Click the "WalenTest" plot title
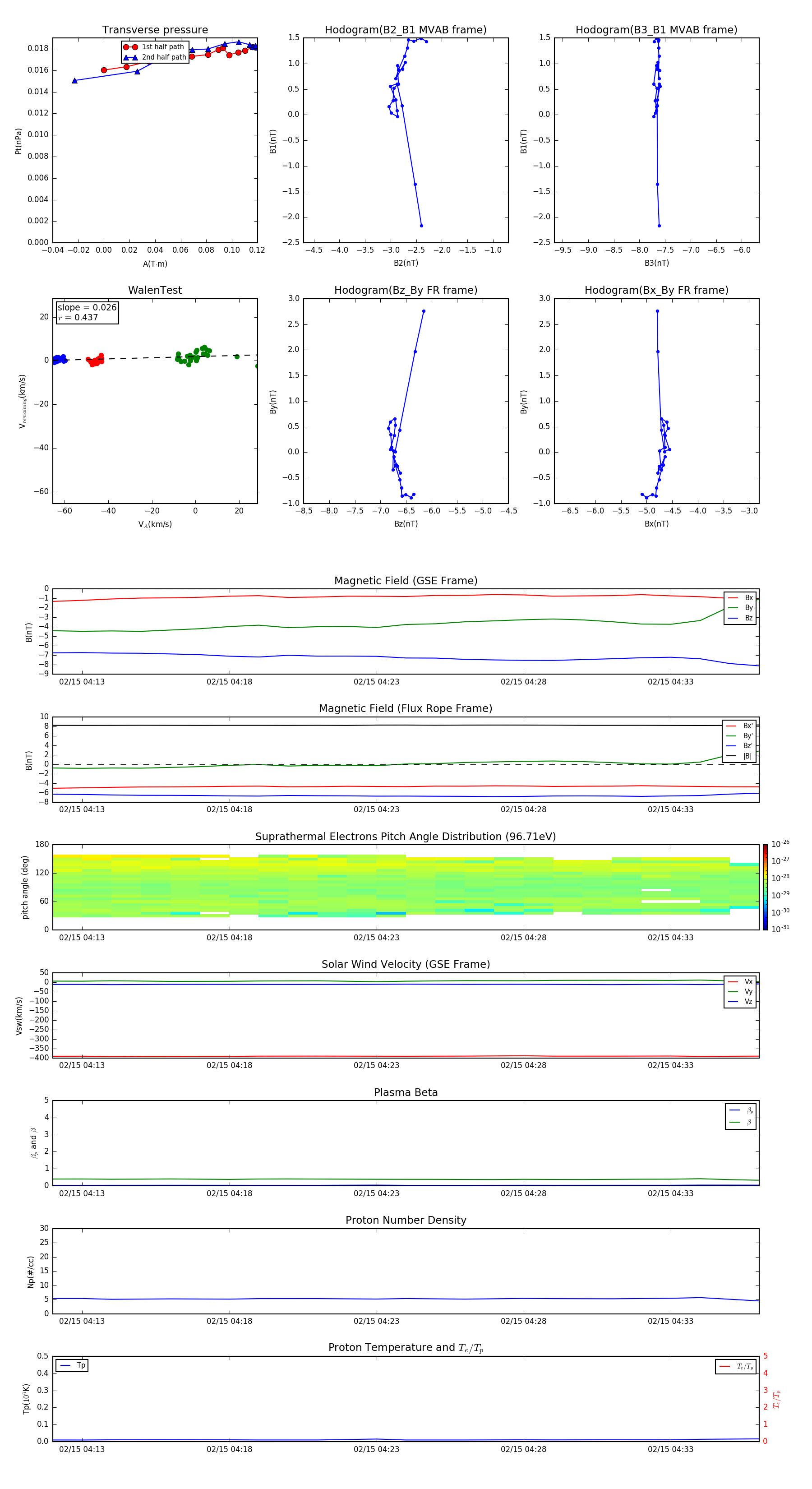Screen dimensions: 812x1489 [x=155, y=290]
